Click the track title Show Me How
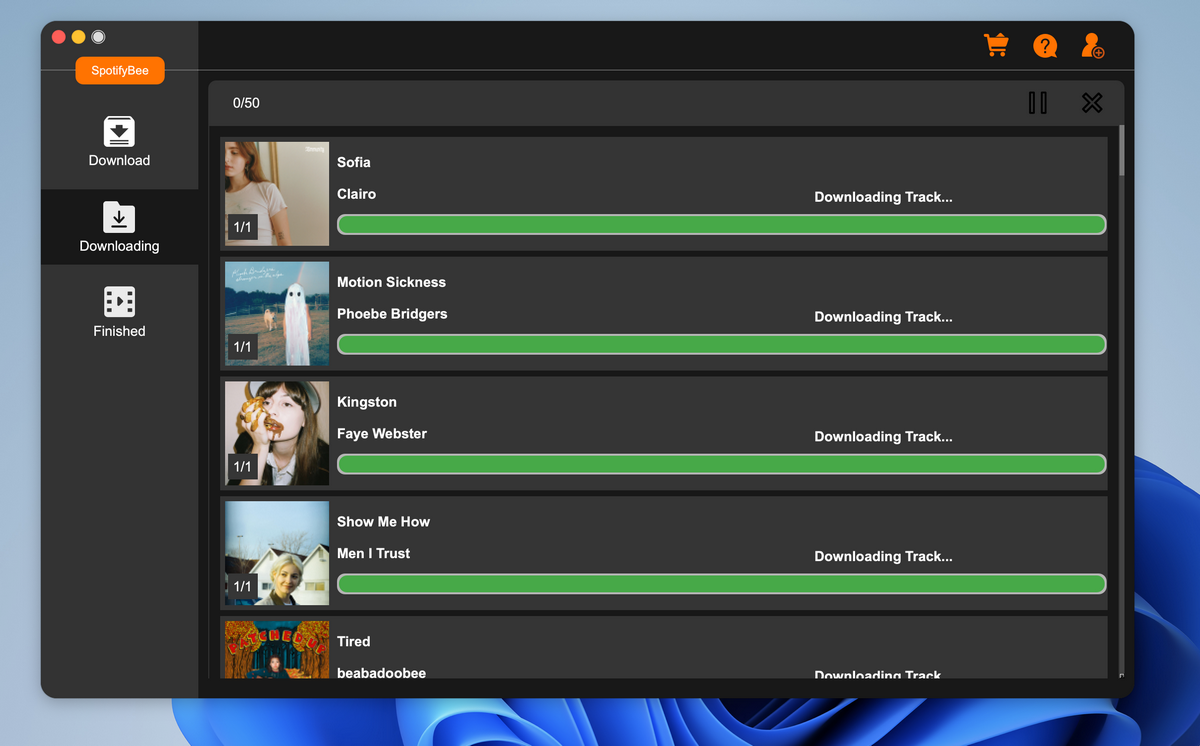1200x746 pixels. (383, 522)
